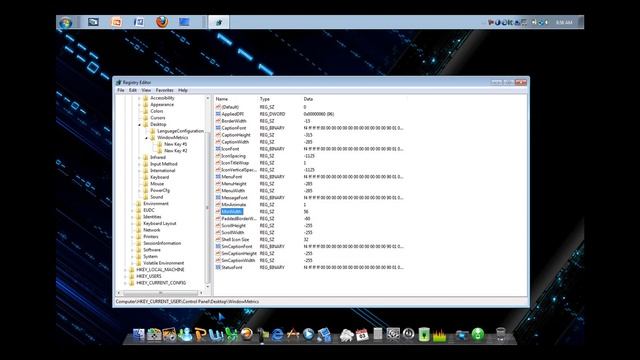
Task: Select the MinAnimate value name
Action: click(234, 204)
